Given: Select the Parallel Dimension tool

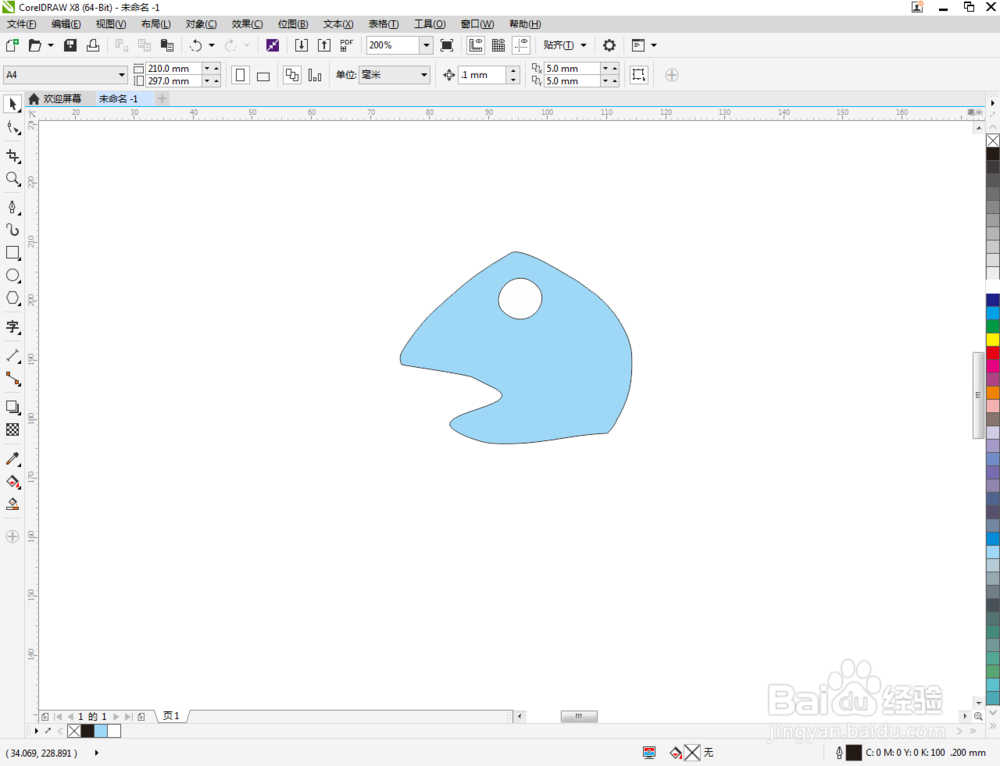Looking at the screenshot, I should 12,356.
